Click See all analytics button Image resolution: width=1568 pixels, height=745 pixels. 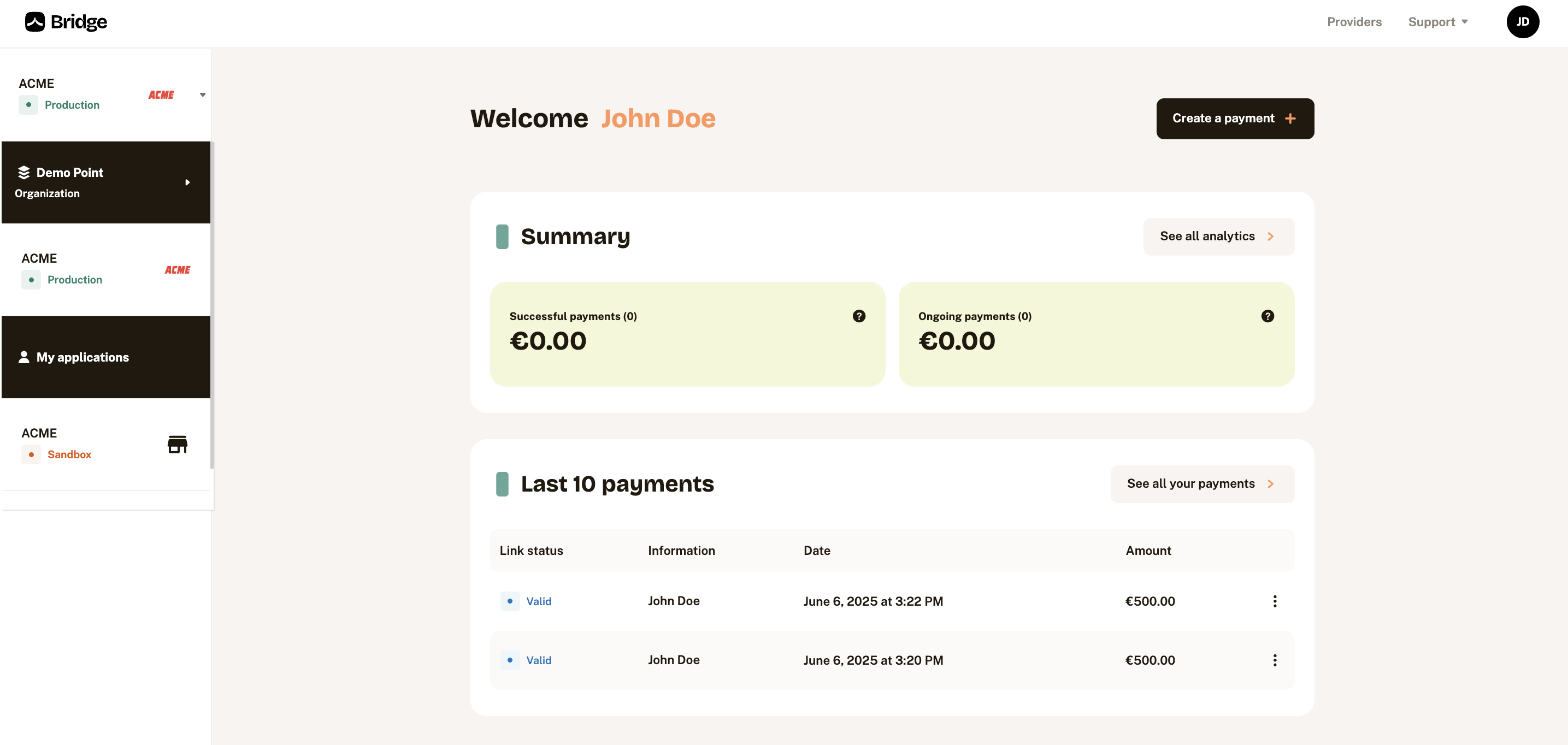(x=1218, y=236)
